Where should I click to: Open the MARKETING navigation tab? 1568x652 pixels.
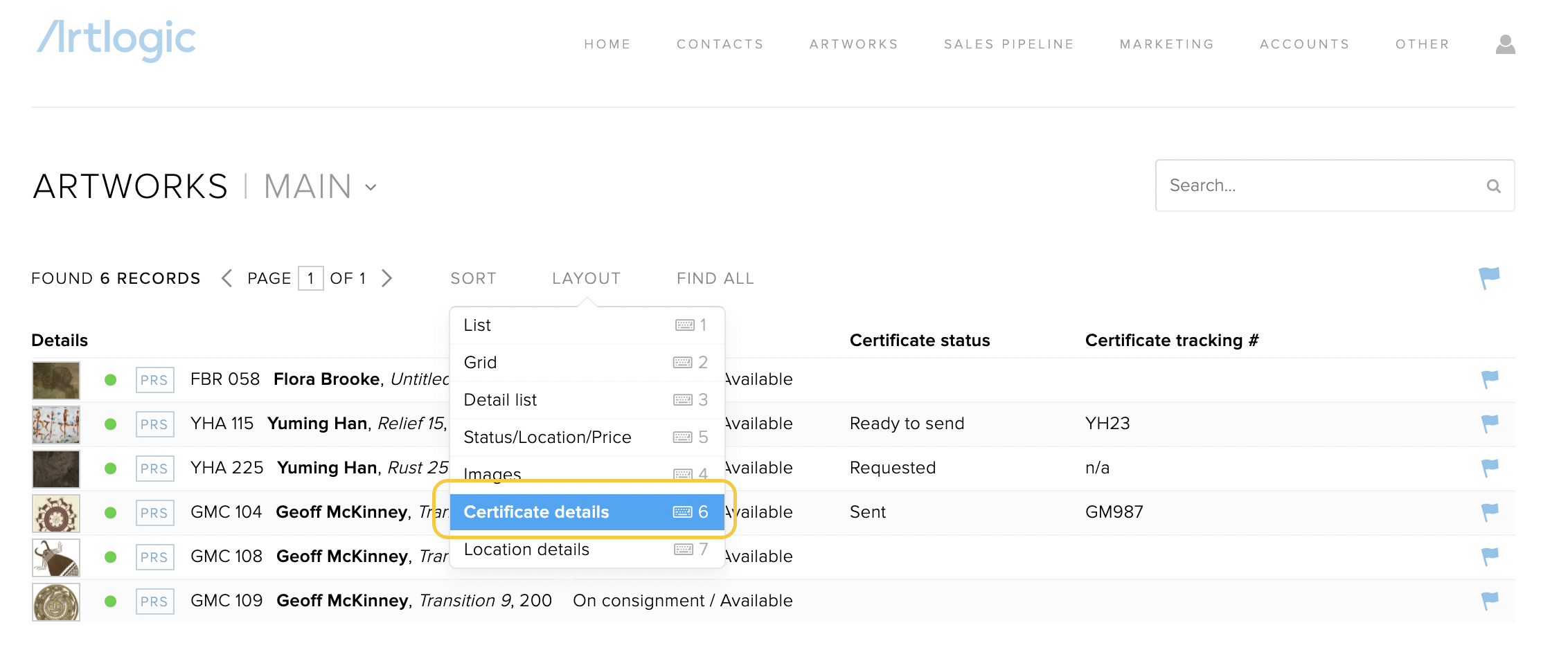click(1167, 44)
